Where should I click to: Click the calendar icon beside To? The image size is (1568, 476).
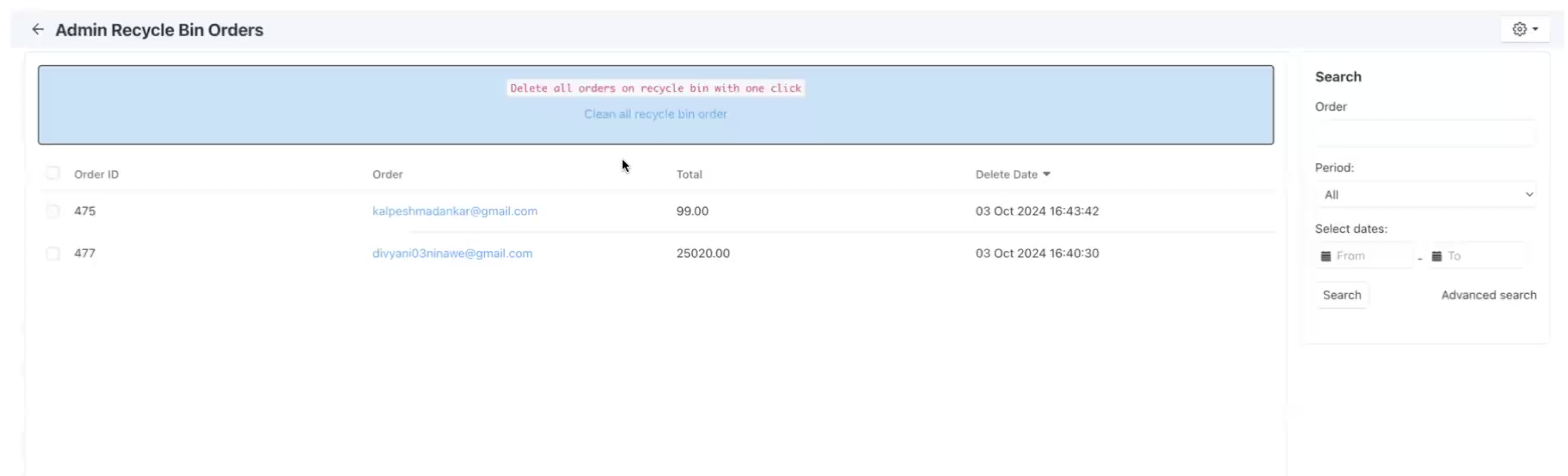[x=1436, y=256]
